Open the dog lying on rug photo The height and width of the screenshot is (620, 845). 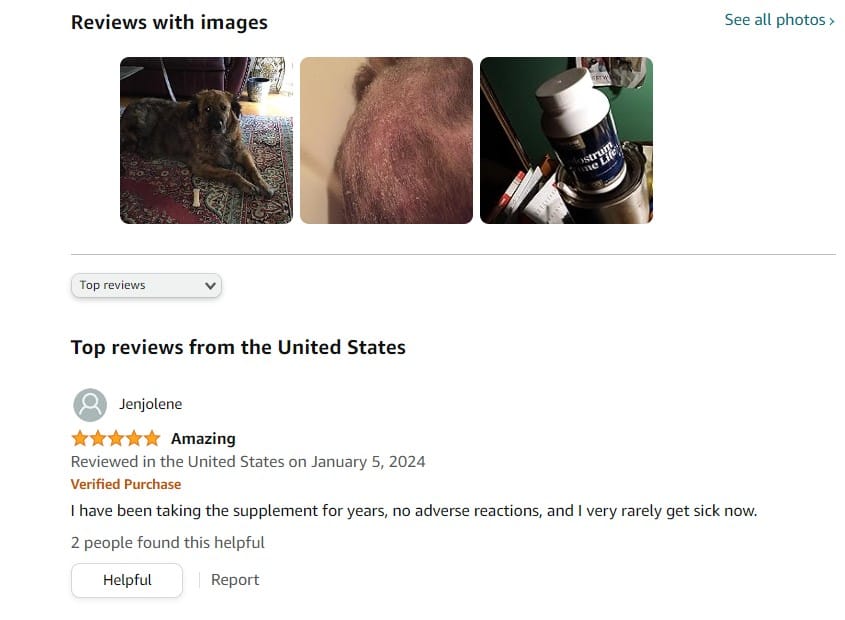206,140
